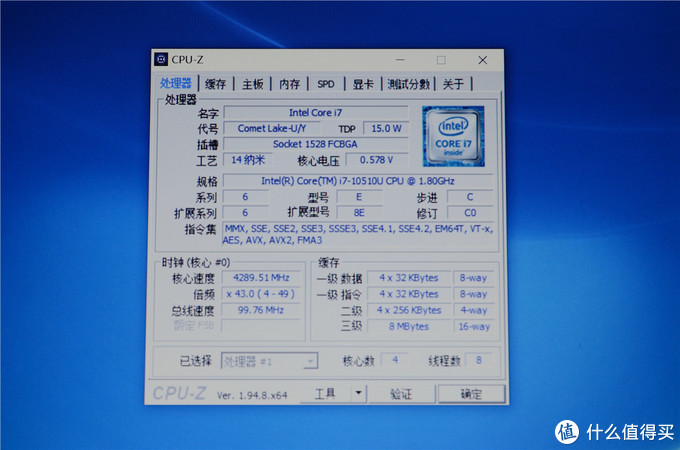Viewport: 680px width, 450px height.
Task: Click the 核心数 value 4
Action: click(x=395, y=360)
